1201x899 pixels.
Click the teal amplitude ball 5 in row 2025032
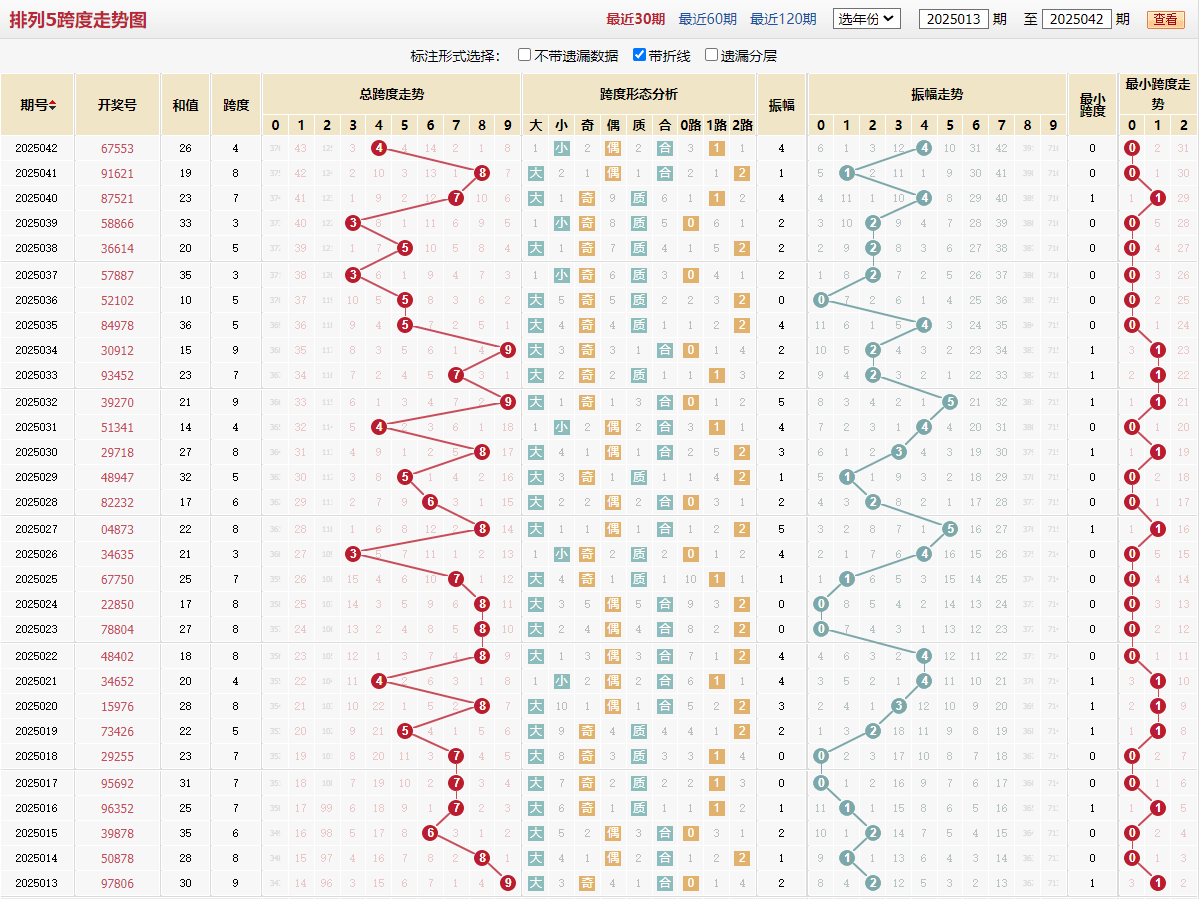tap(950, 402)
